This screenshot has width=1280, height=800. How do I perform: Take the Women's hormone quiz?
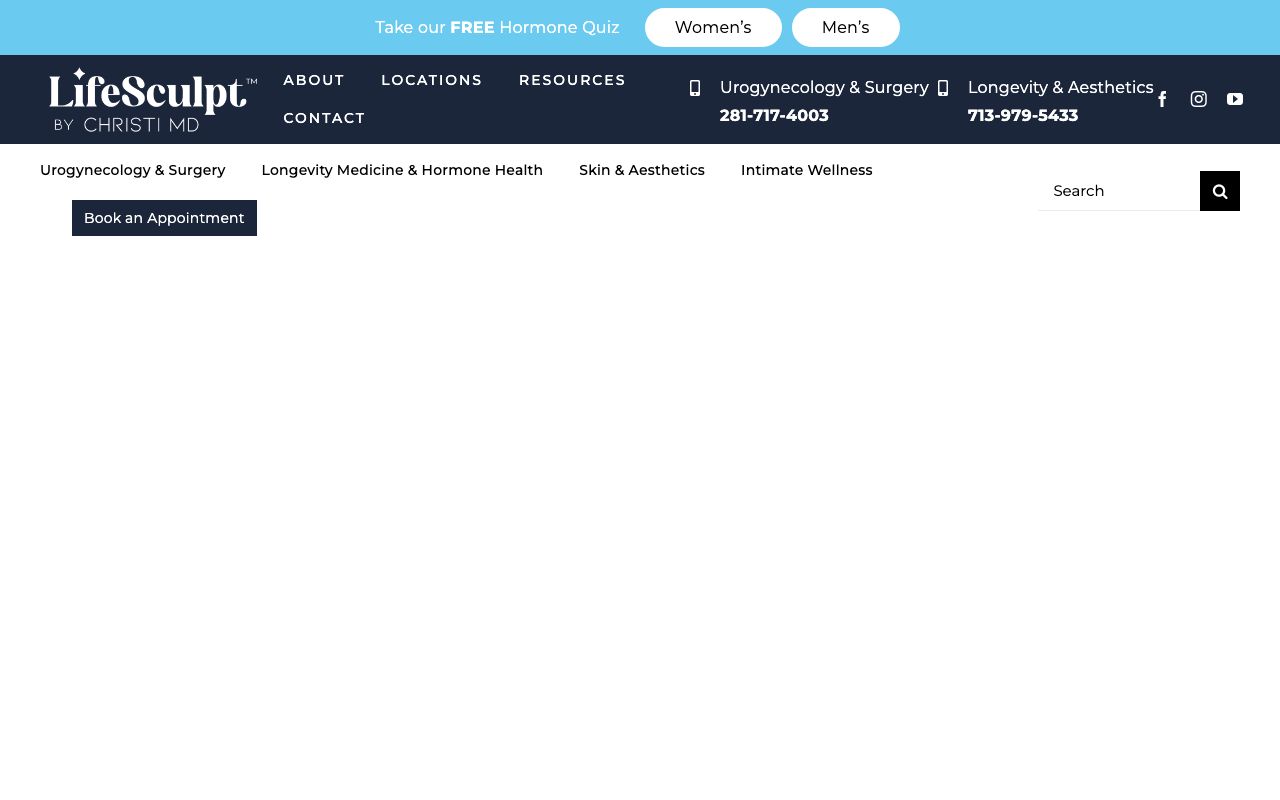[713, 28]
